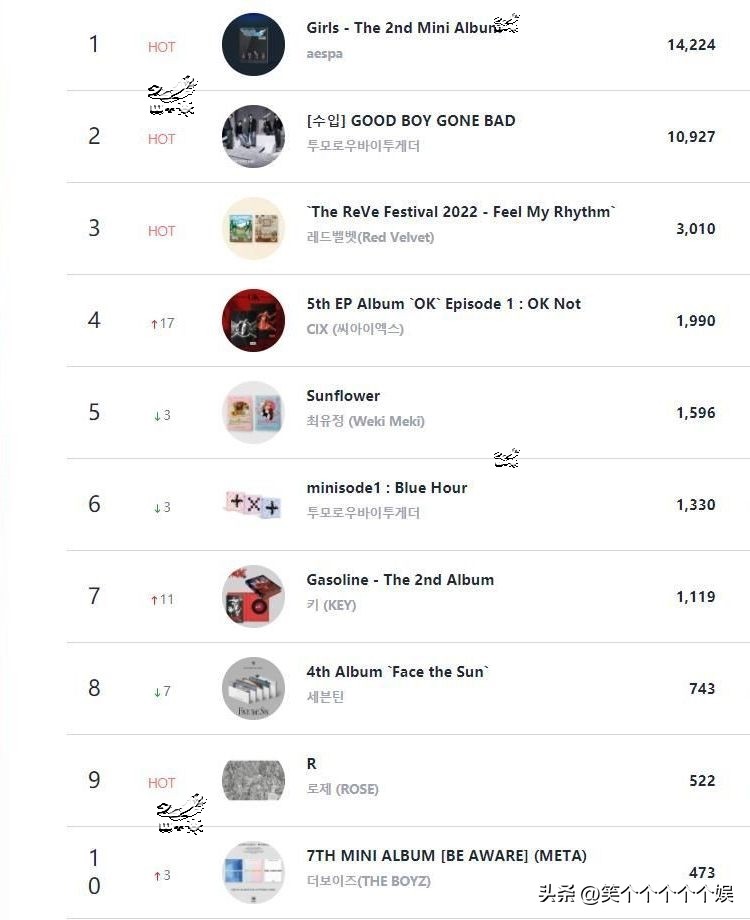Click the Sunflower album cover image
Screen dimensions: 750x920
coord(253,412)
